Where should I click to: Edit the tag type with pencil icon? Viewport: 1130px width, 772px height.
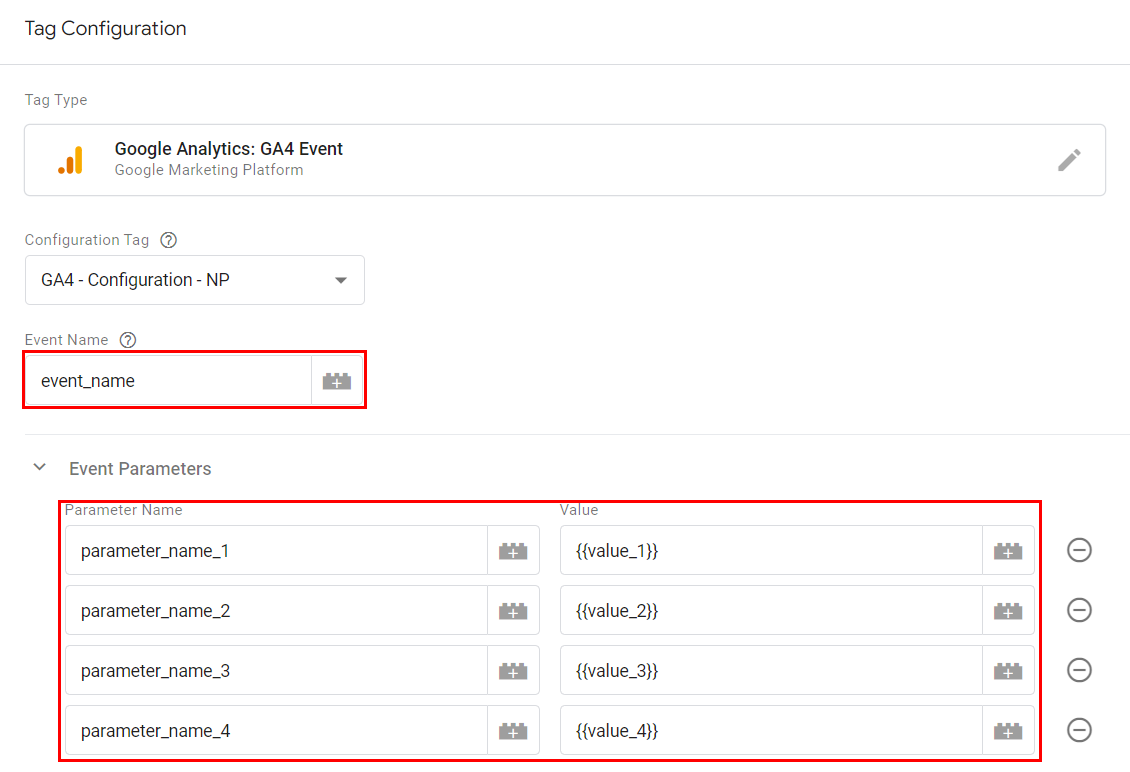(x=1069, y=160)
